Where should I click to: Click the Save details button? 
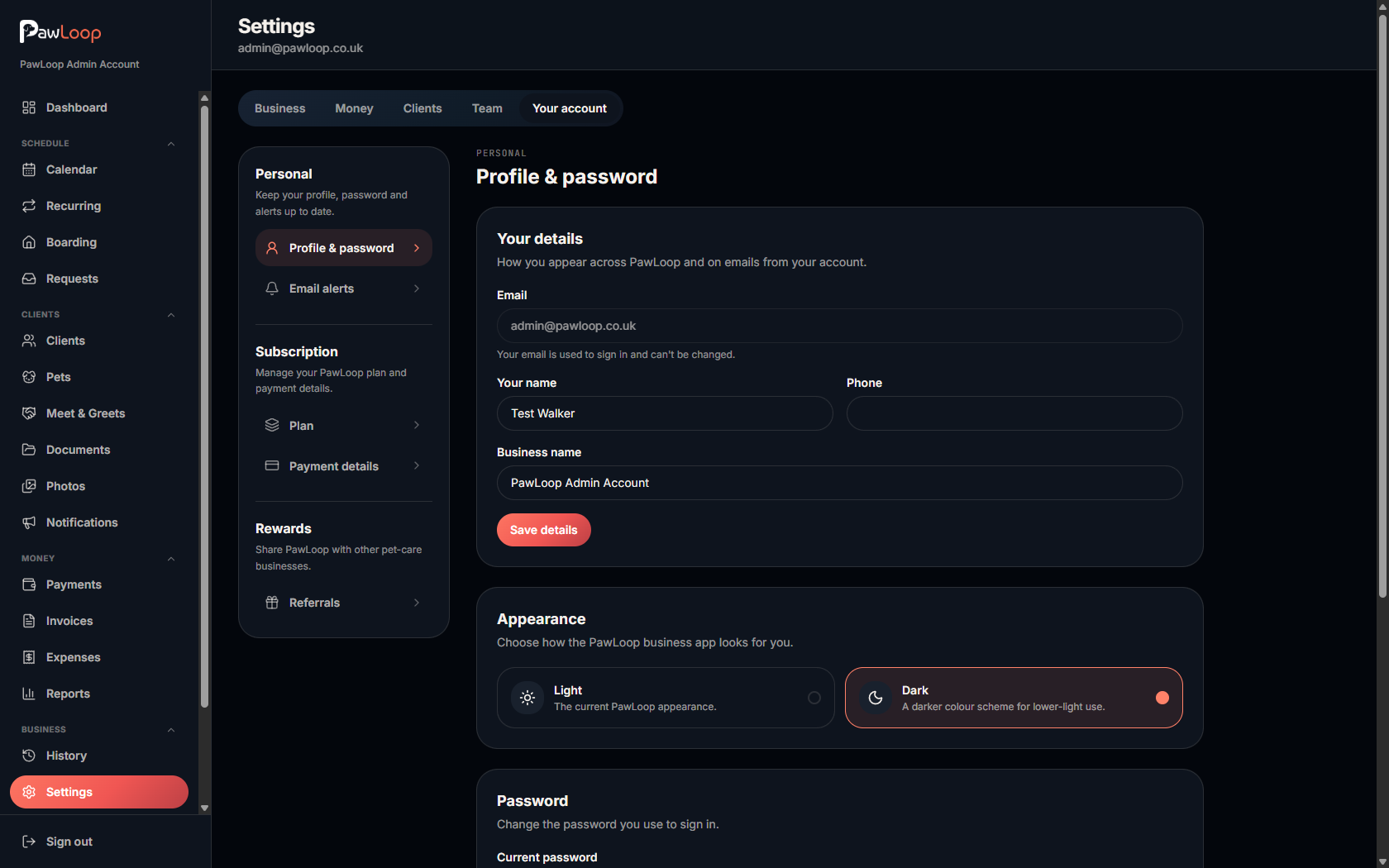point(544,530)
